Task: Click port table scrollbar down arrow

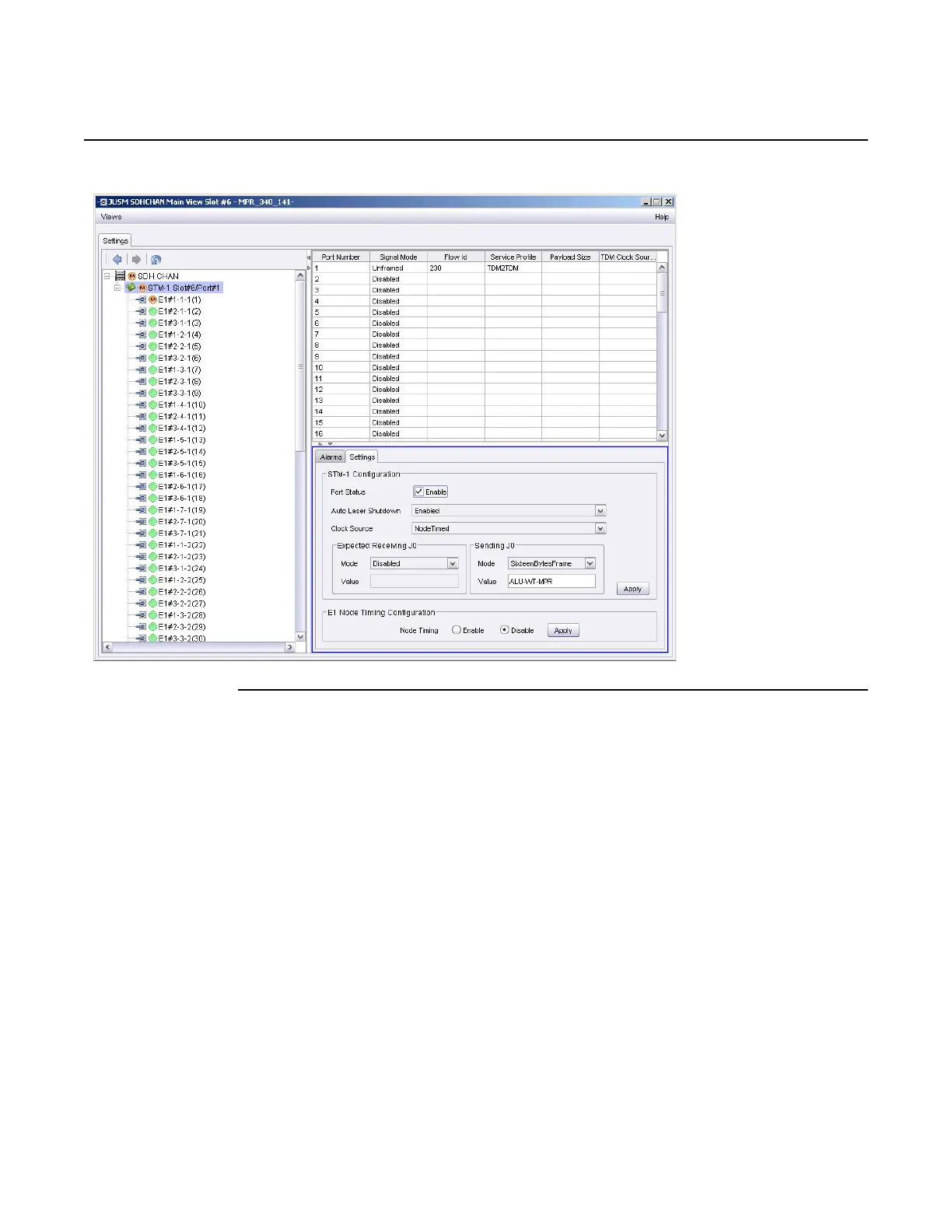Action: (x=662, y=436)
